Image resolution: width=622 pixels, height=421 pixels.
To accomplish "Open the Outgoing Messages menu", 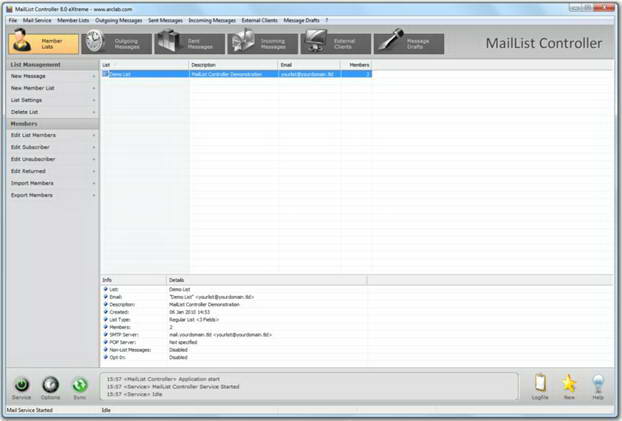I will point(118,20).
